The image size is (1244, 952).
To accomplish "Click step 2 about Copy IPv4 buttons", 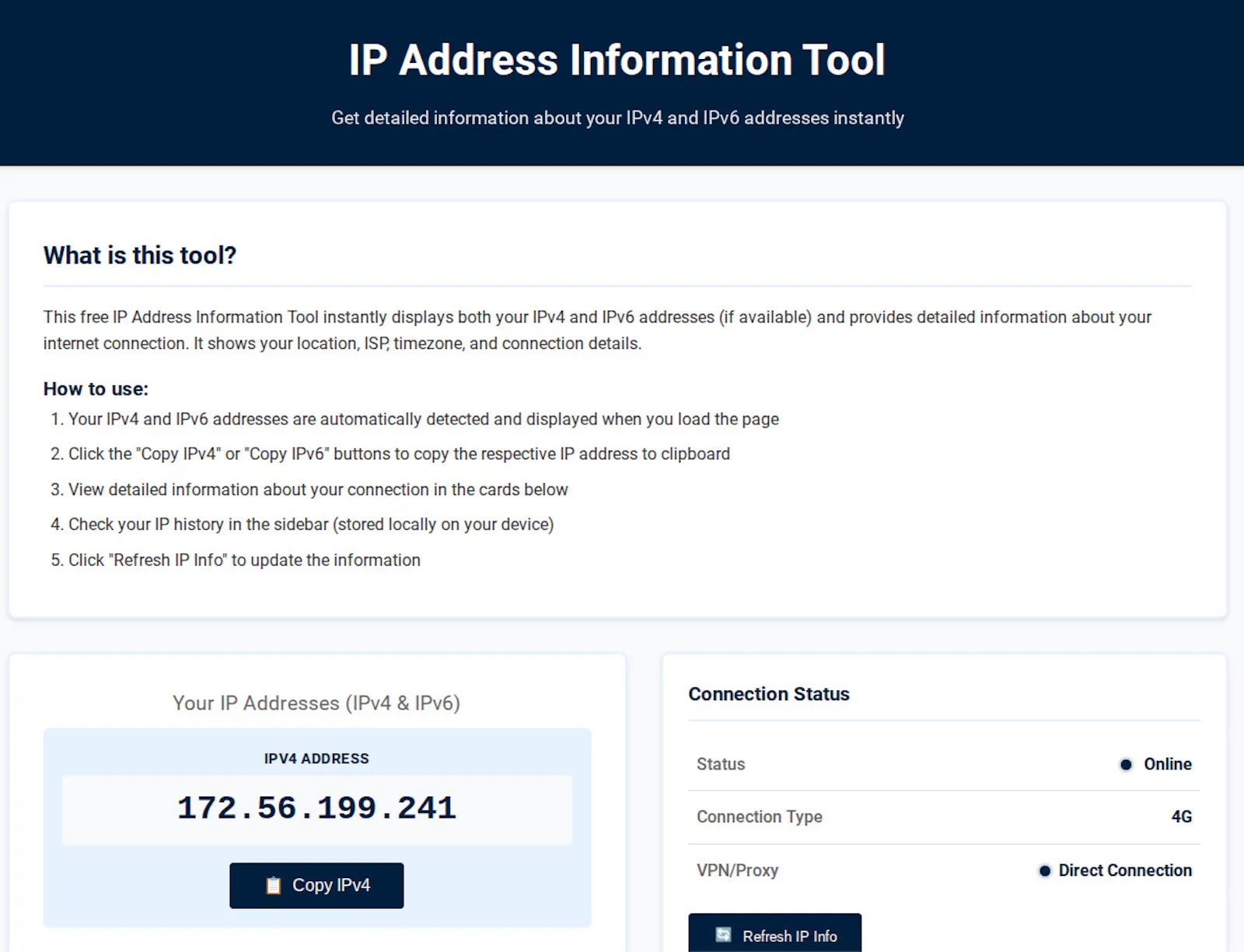I will [390, 454].
